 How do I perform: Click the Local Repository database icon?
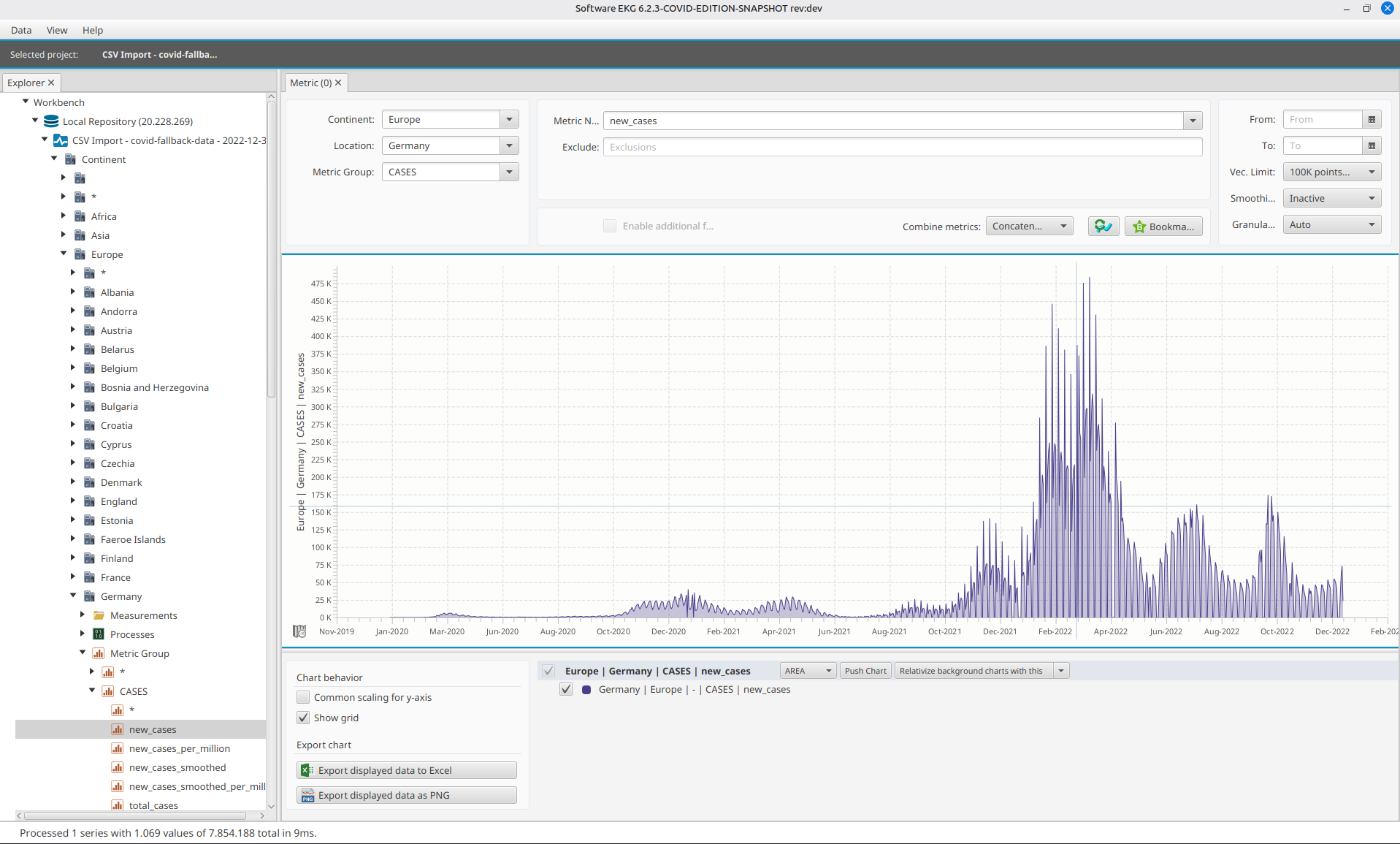click(x=51, y=121)
